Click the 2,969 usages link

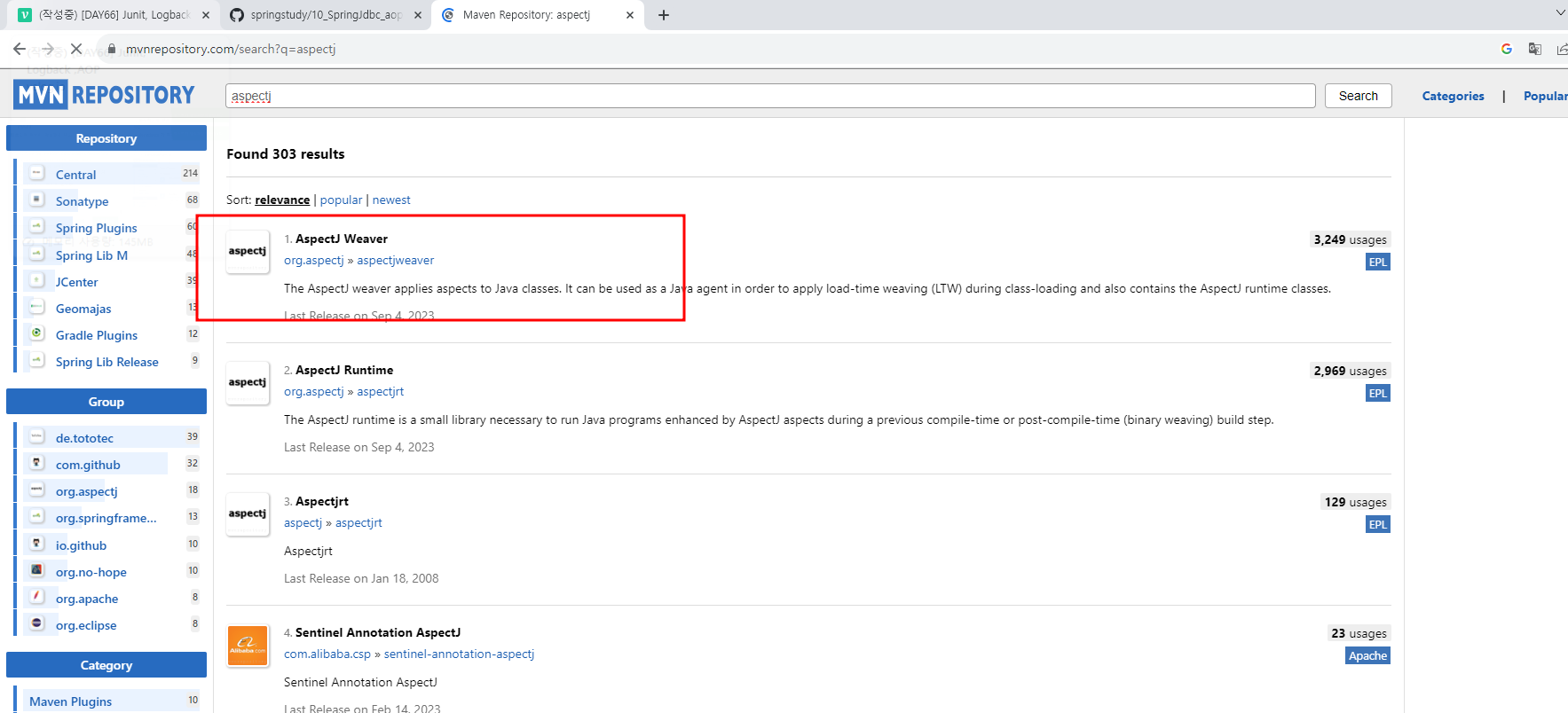click(1350, 371)
